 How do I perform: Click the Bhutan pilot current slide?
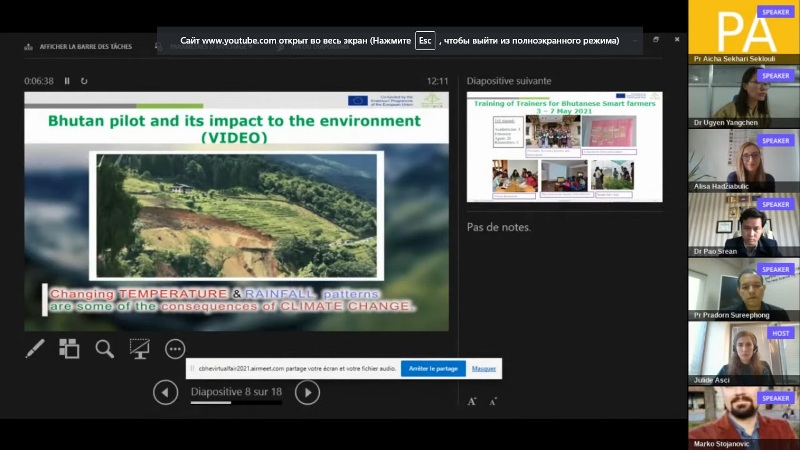(x=236, y=211)
